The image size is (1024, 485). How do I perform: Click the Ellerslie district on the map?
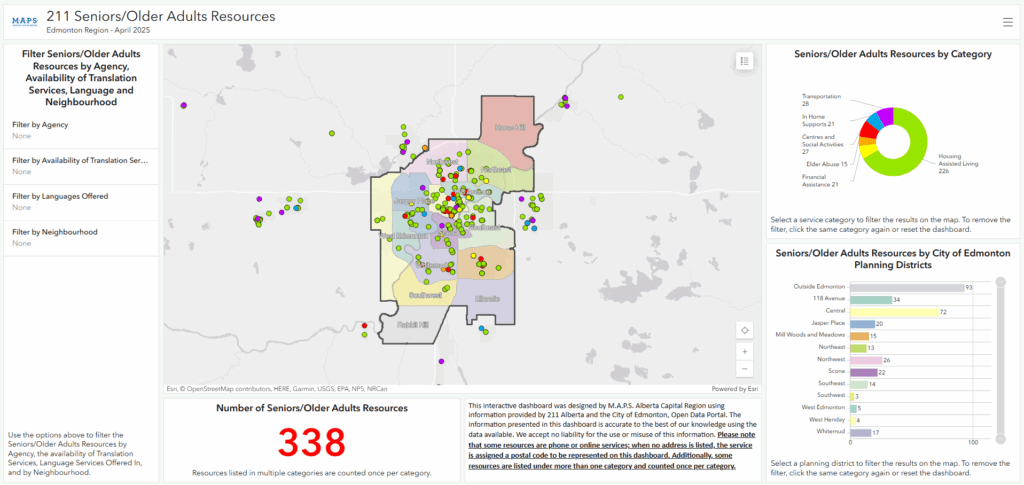[x=487, y=298]
